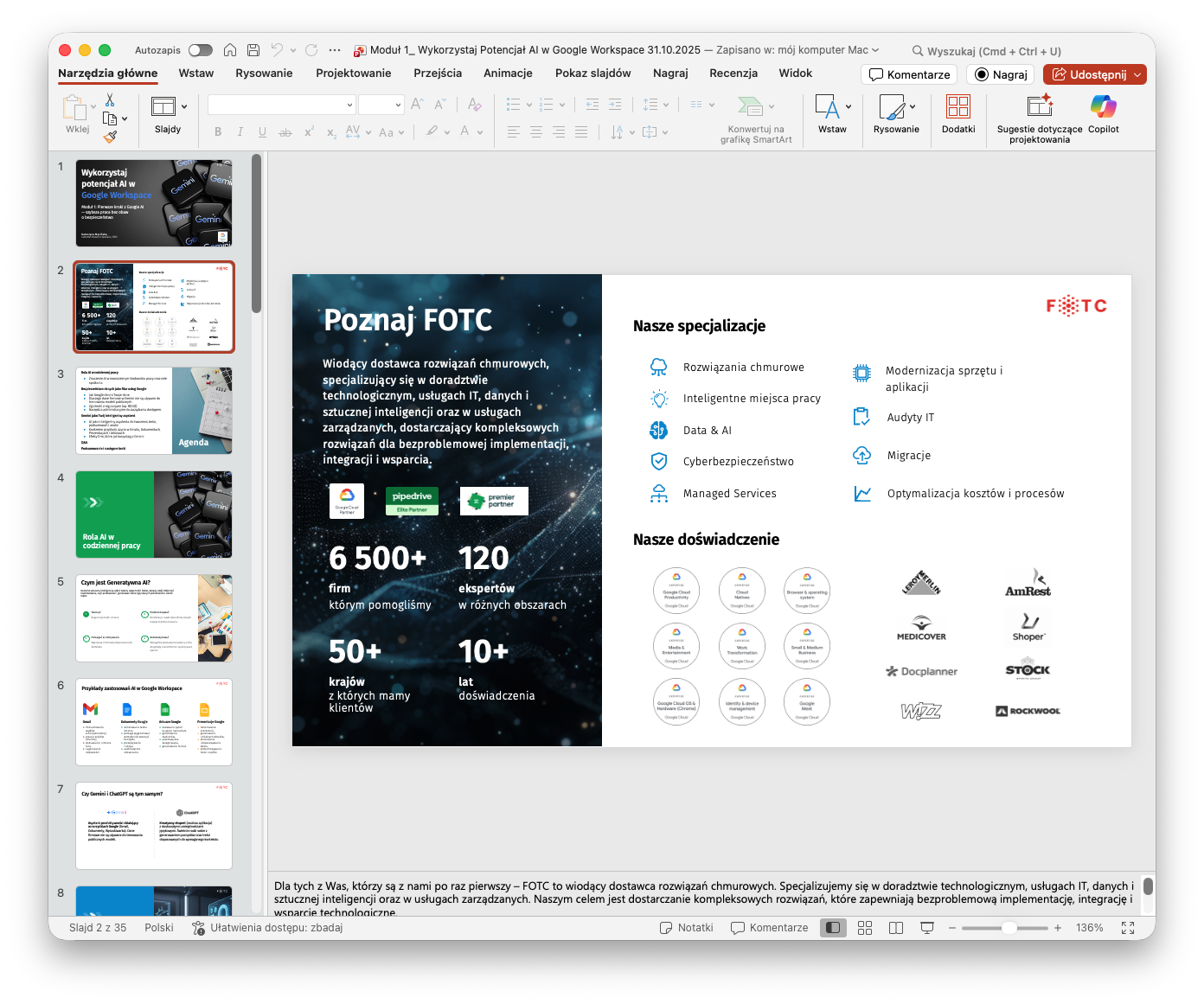
Task: Open the columns dropdown
Action: point(701,105)
